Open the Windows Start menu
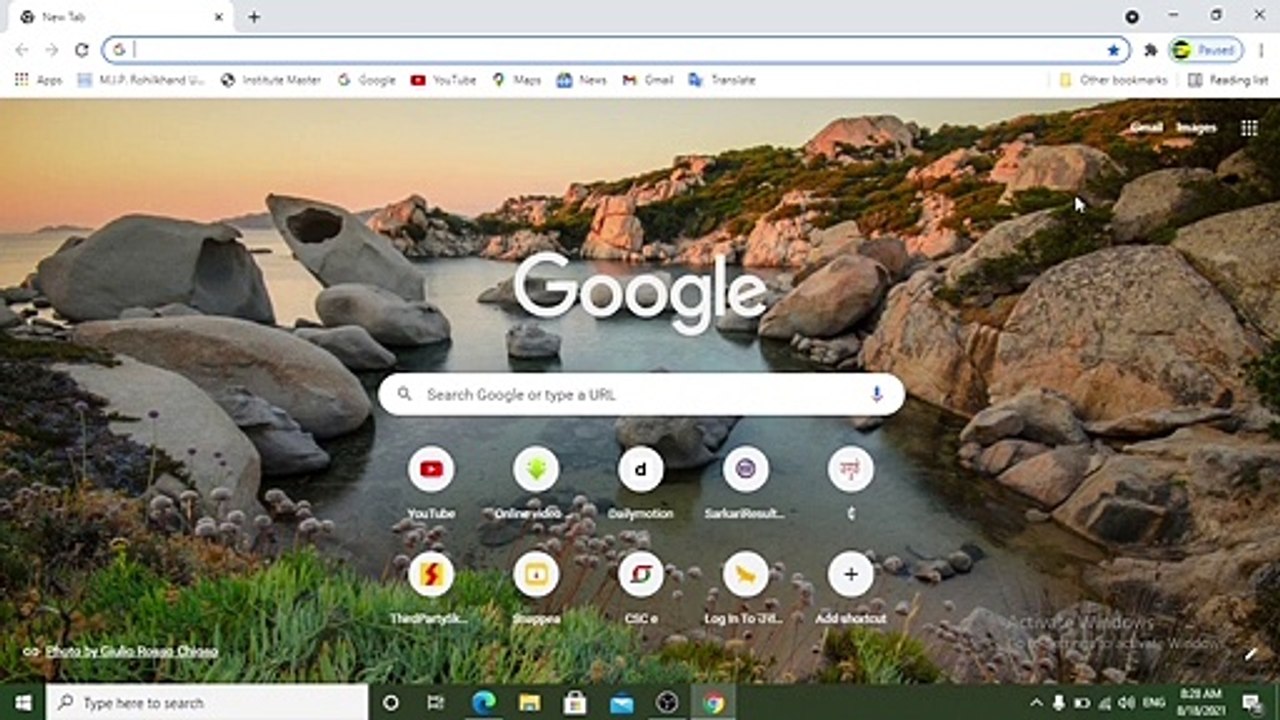This screenshot has height=720, width=1280. coord(23,703)
